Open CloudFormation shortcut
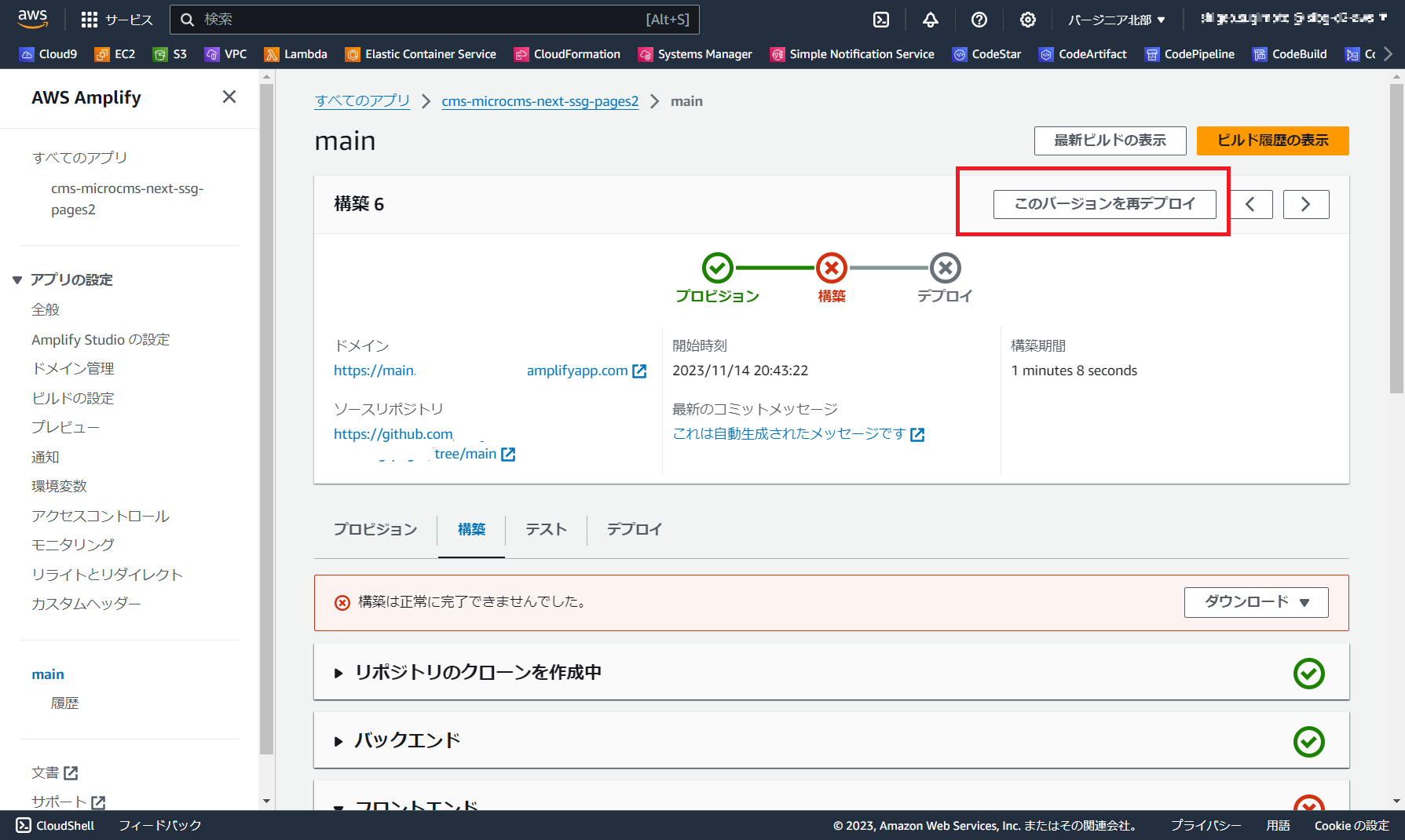This screenshot has height=840, width=1405. [568, 54]
